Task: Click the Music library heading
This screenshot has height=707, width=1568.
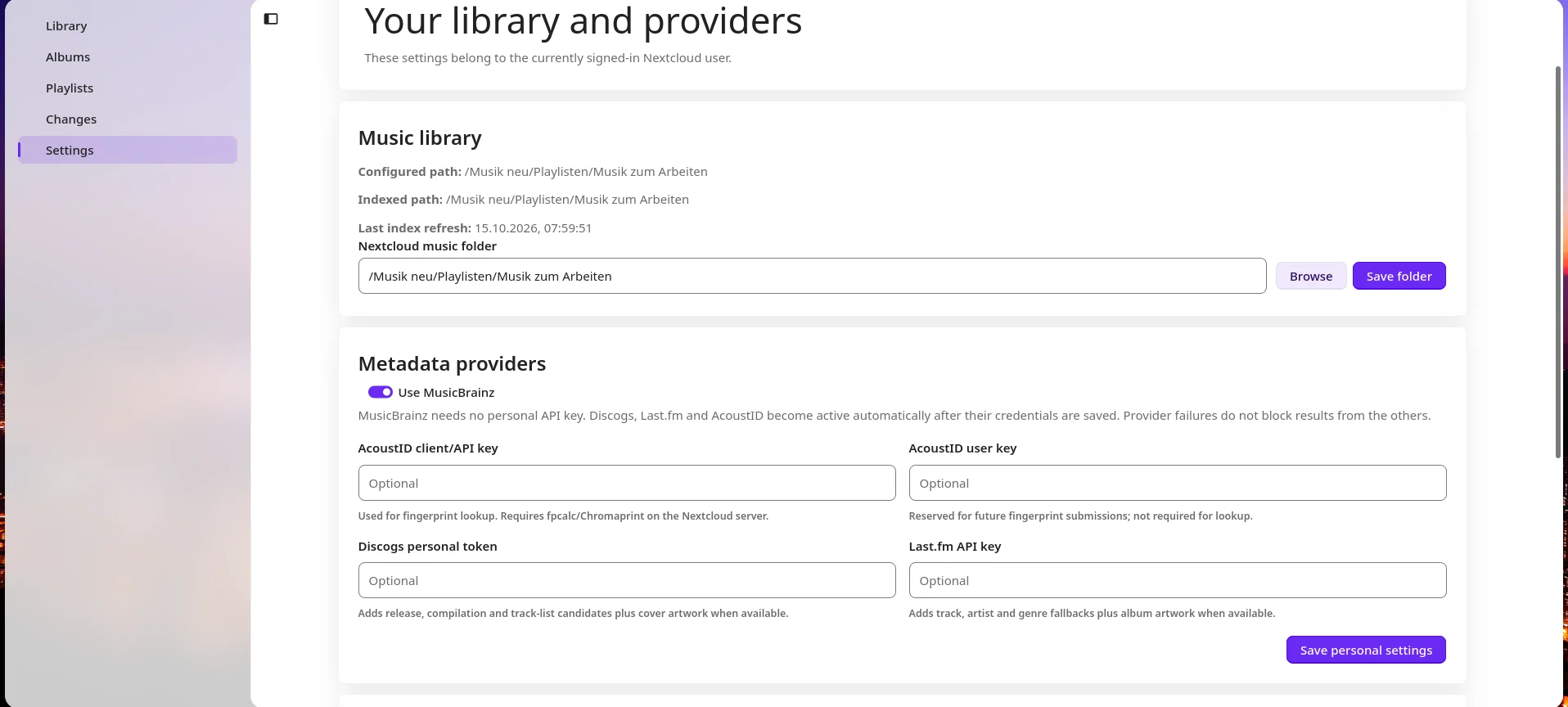Action: click(420, 137)
